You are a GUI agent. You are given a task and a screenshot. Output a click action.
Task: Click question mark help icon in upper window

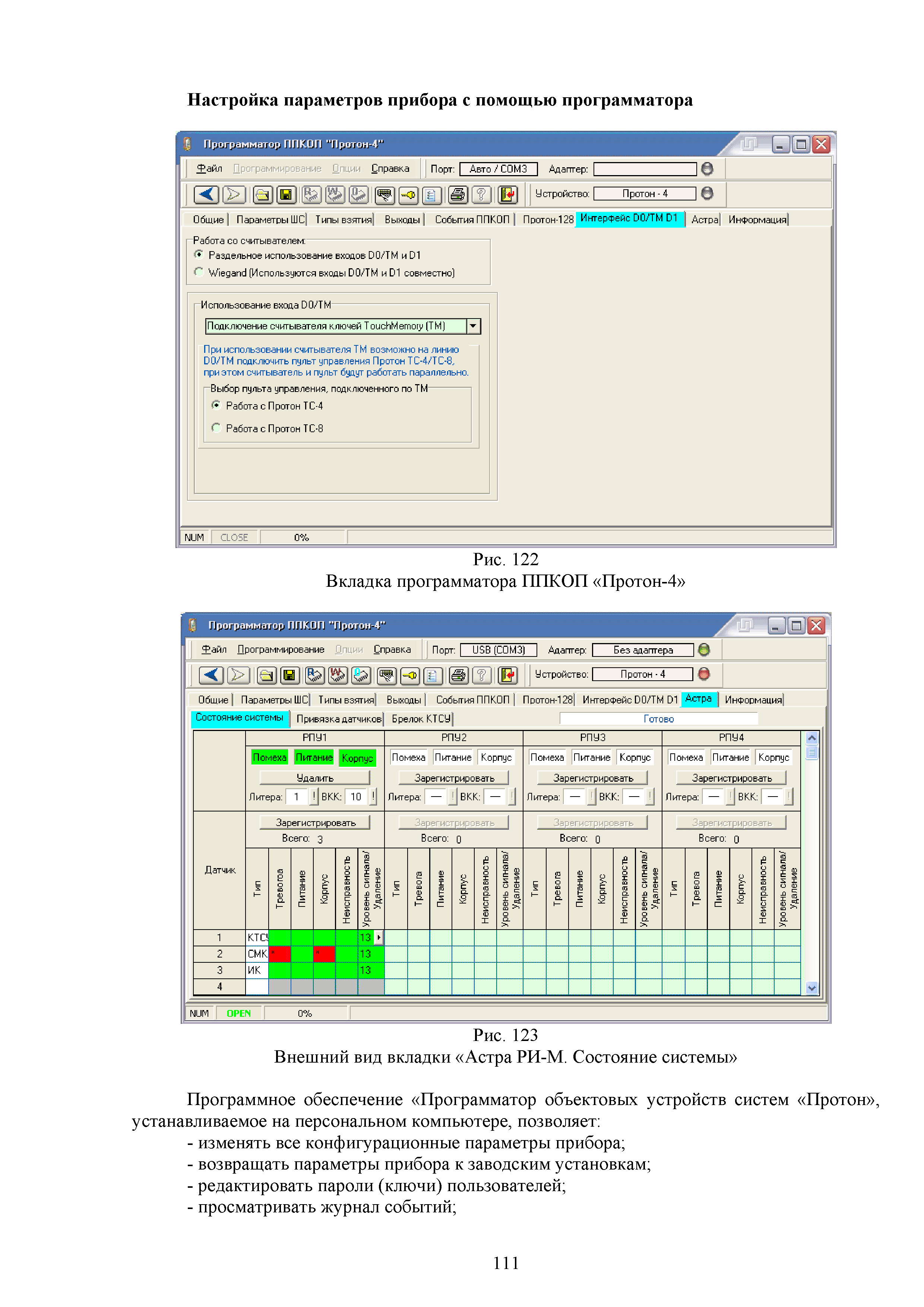click(x=482, y=195)
